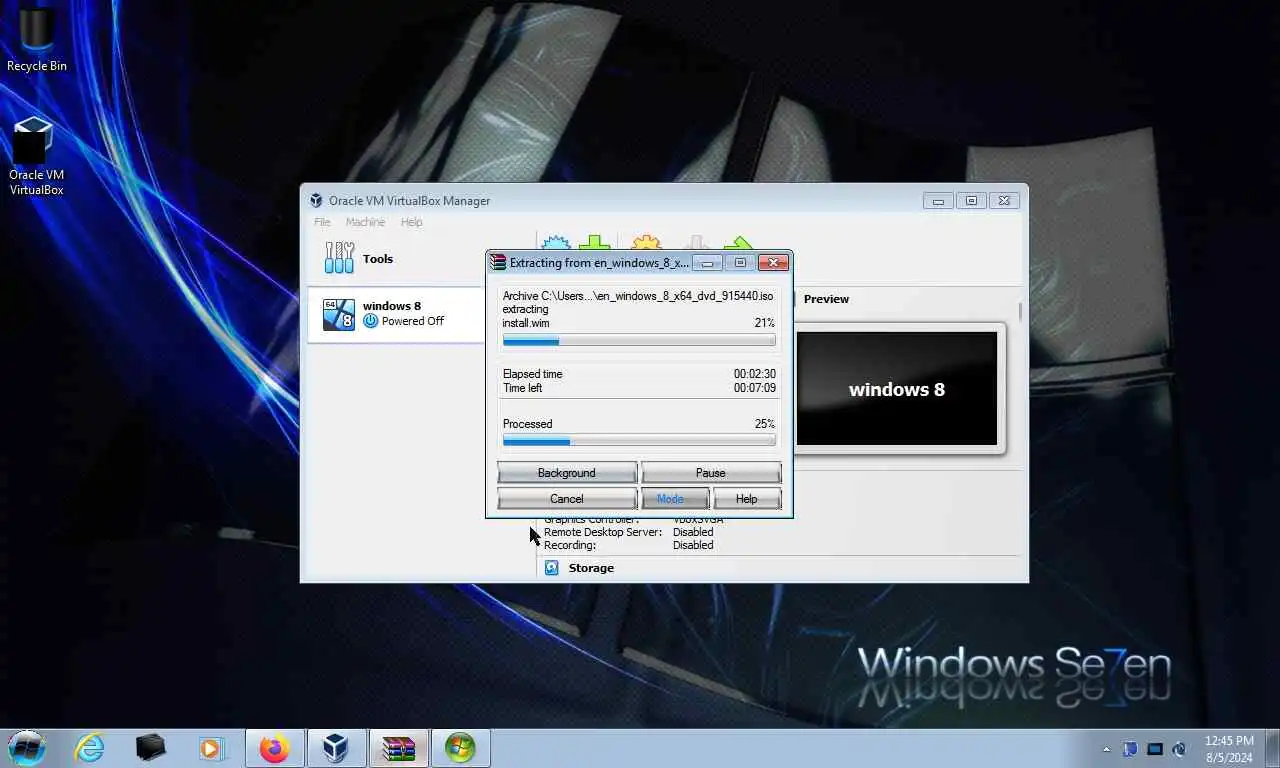The height and width of the screenshot is (768, 1280).
Task: Click the Powered Off power status icon
Action: 371,321
